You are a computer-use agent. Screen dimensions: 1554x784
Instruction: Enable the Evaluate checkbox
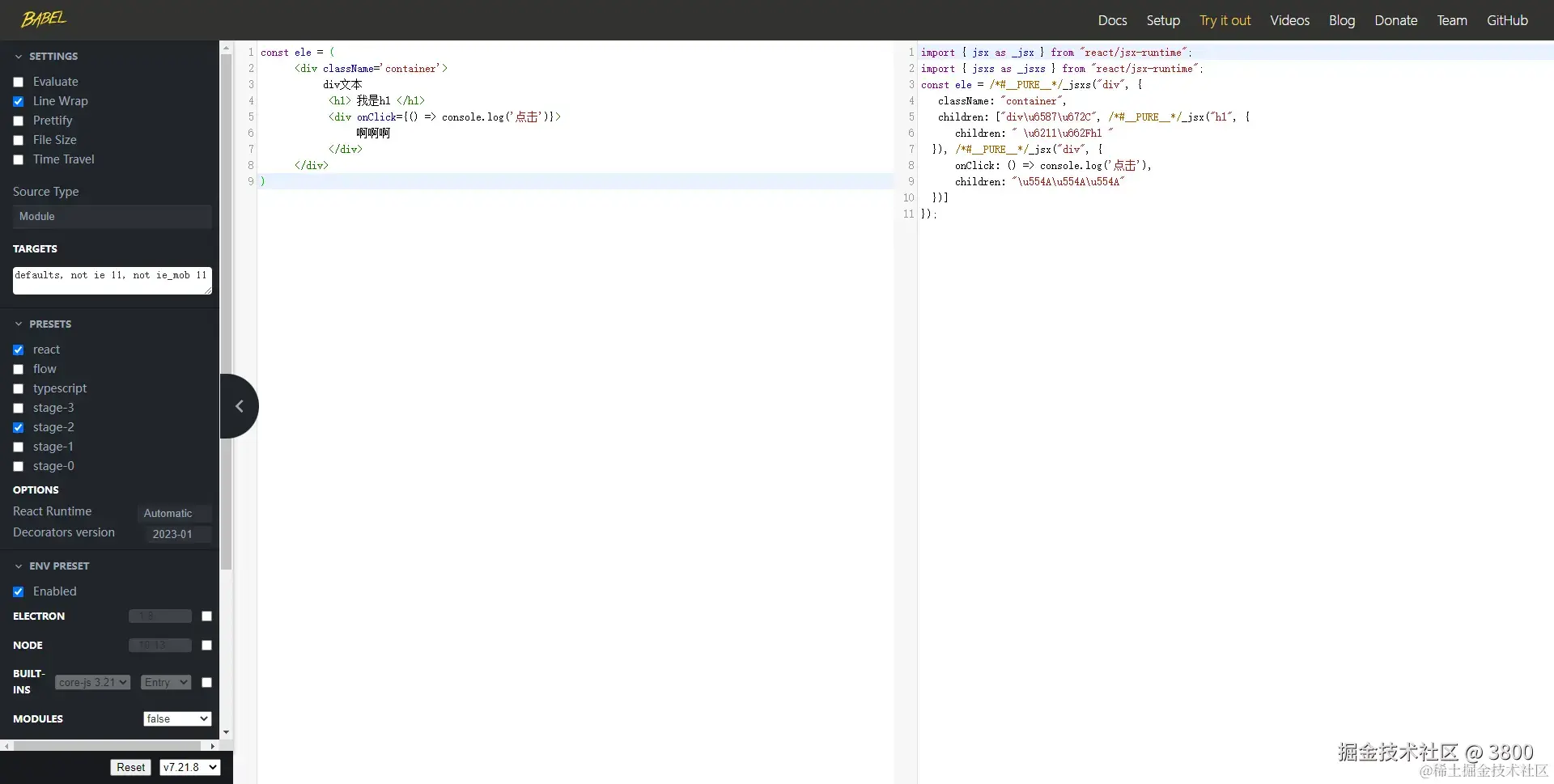pyautogui.click(x=19, y=83)
